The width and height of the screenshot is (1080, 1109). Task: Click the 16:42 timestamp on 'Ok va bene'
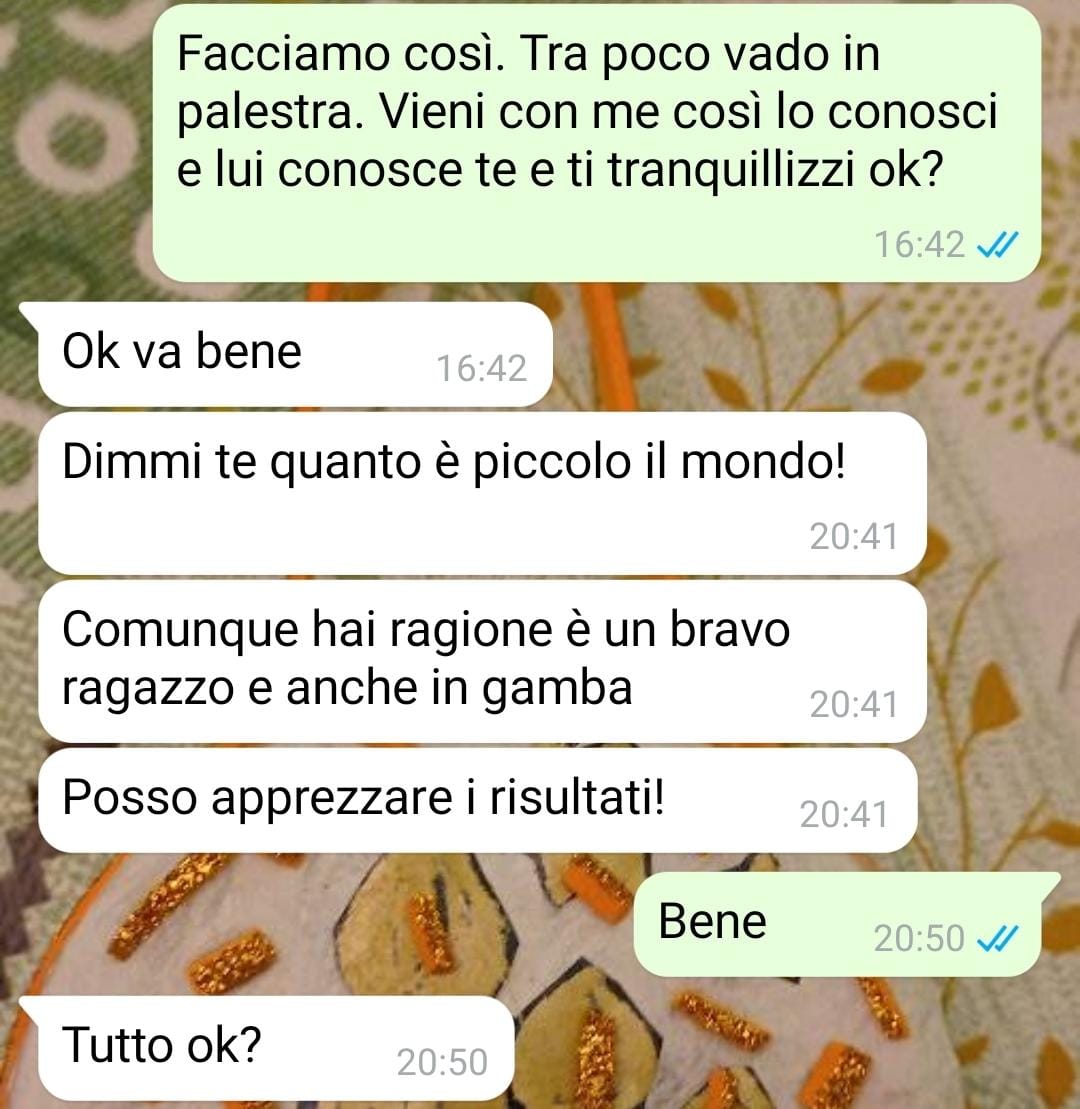[481, 368]
